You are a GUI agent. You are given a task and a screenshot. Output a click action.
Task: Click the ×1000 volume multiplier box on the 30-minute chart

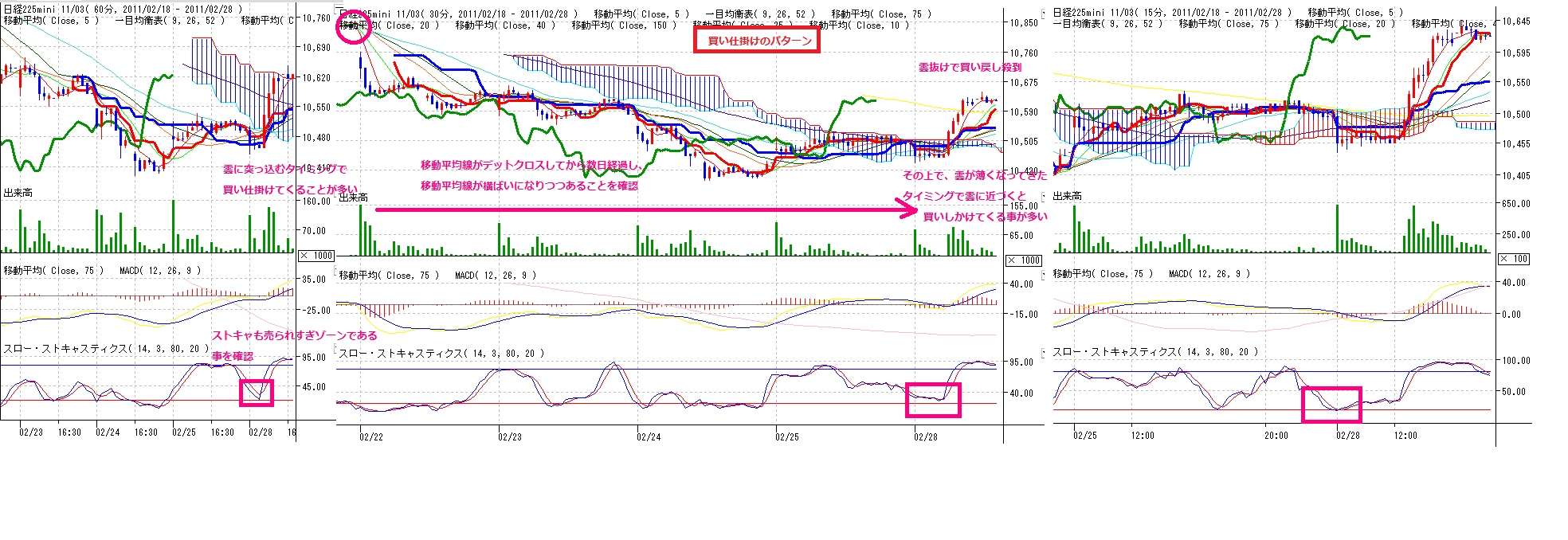coord(1024,260)
